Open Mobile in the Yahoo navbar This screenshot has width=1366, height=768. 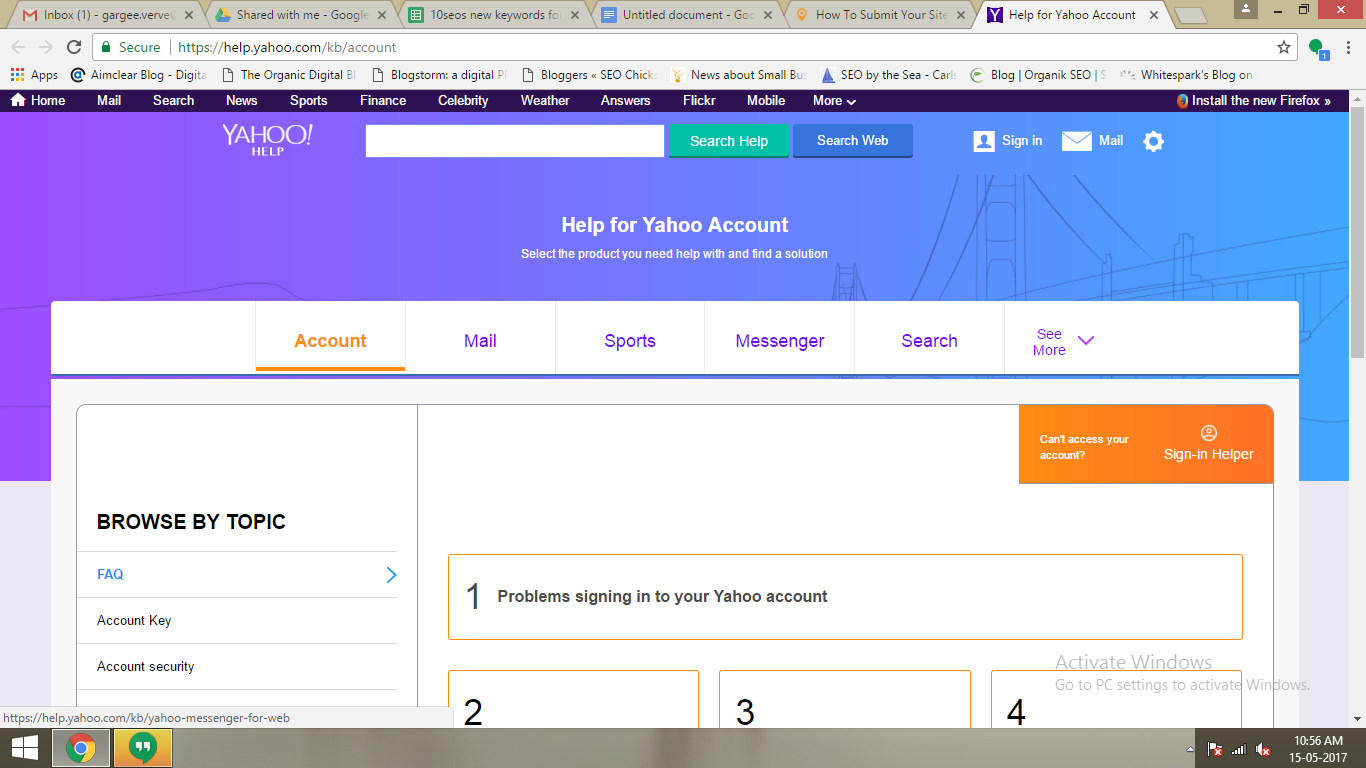pos(766,100)
